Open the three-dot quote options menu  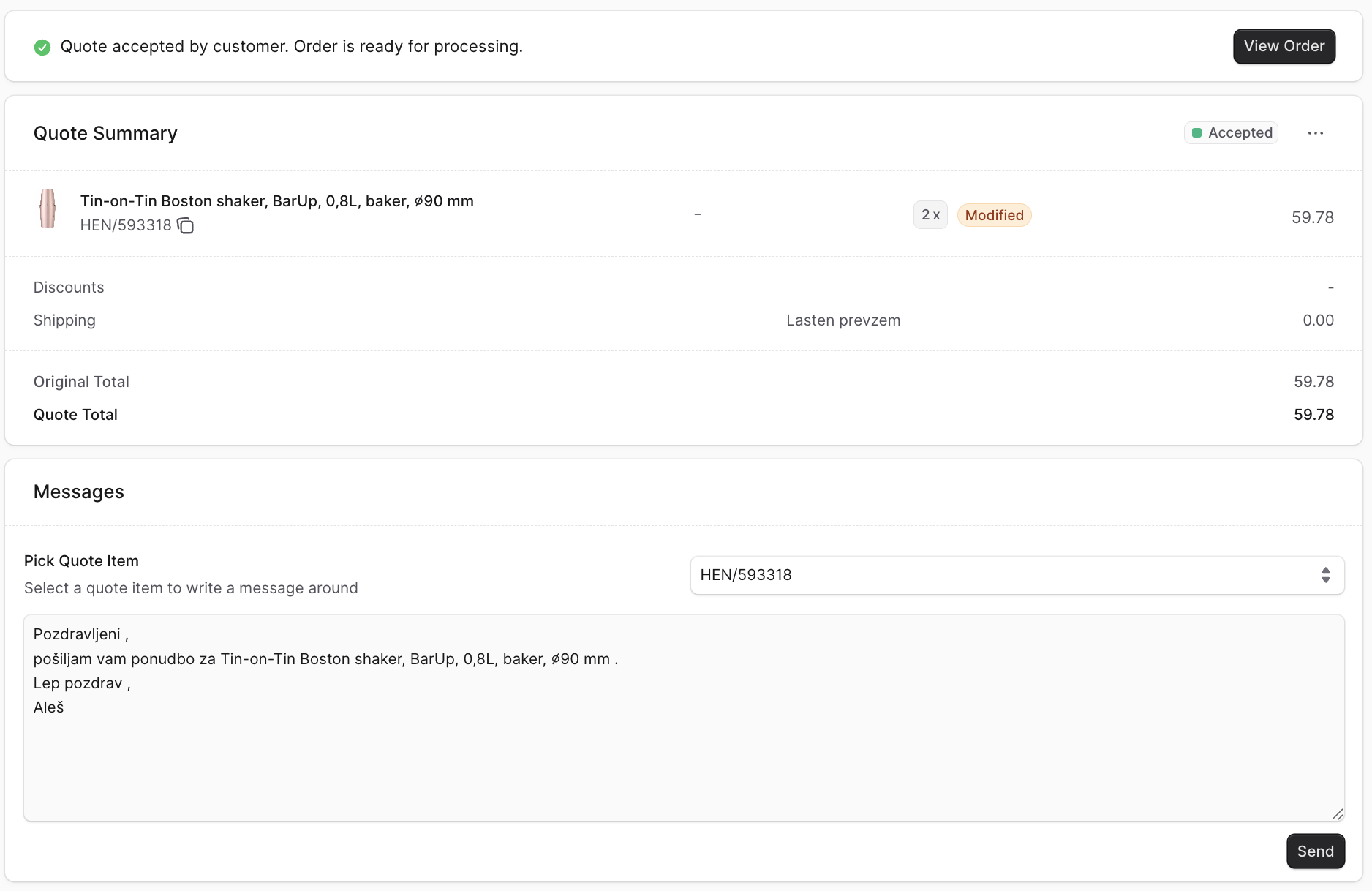click(x=1315, y=133)
